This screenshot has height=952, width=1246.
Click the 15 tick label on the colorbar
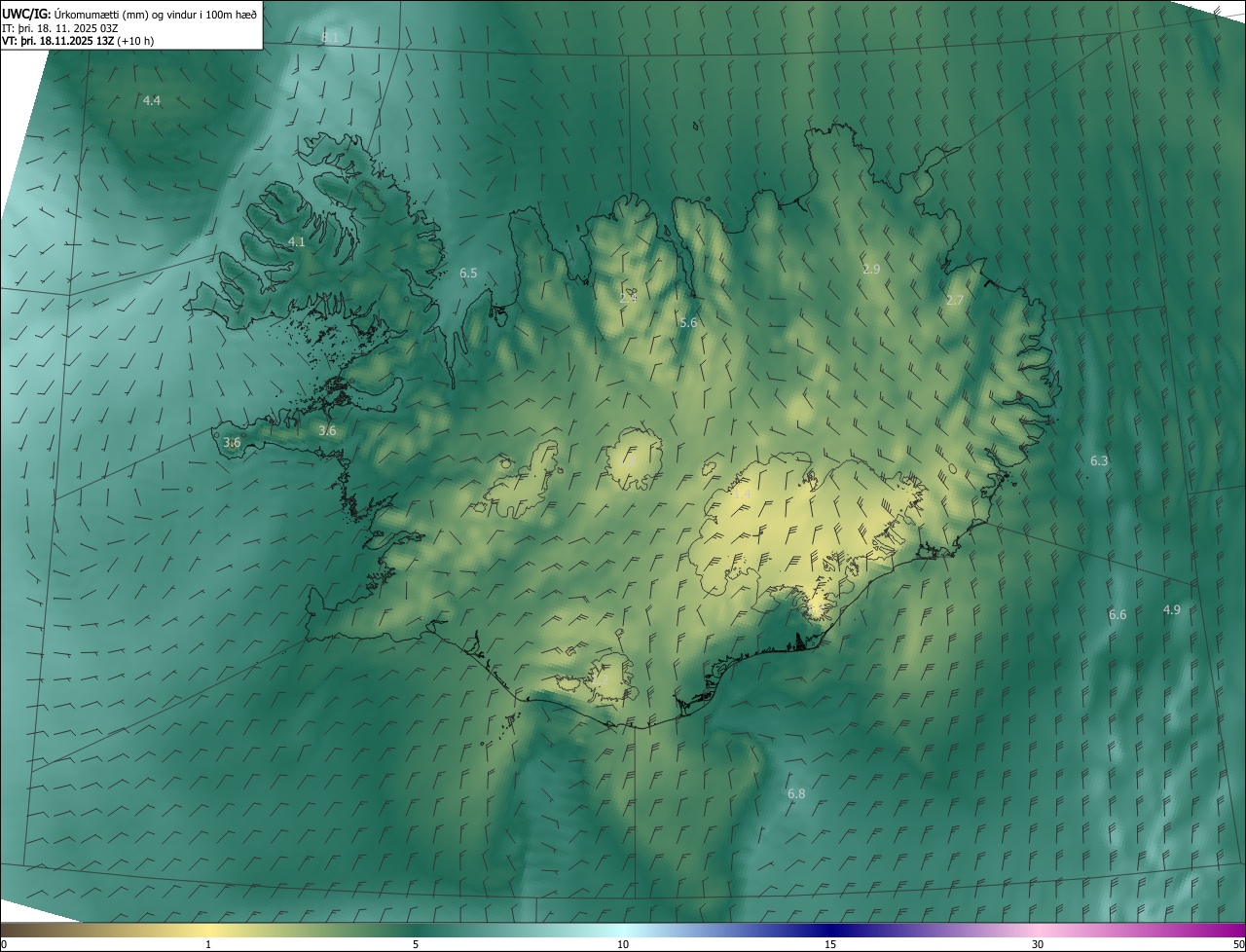tap(830, 944)
